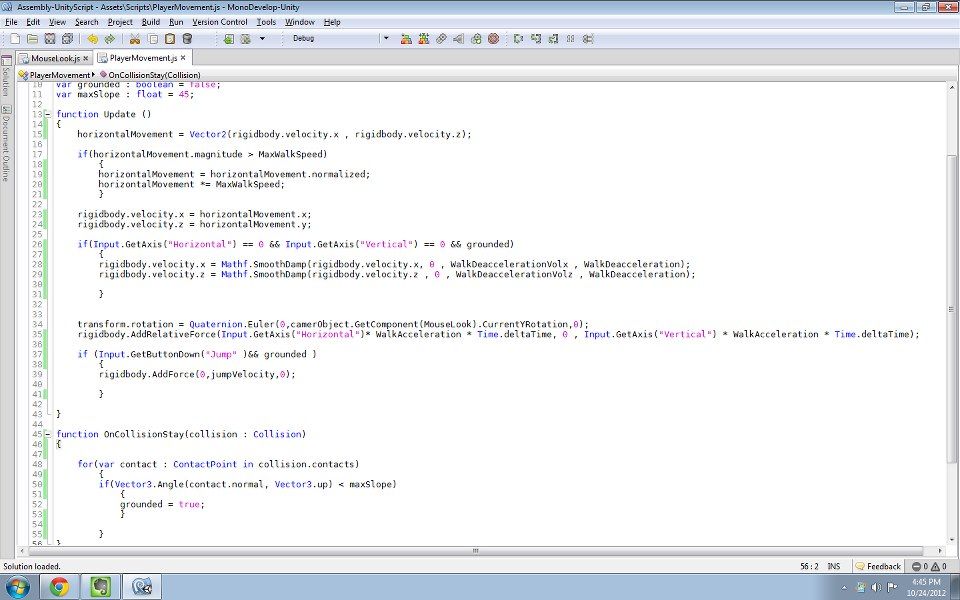
Task: Click the Cut scissors icon
Action: (x=135, y=39)
